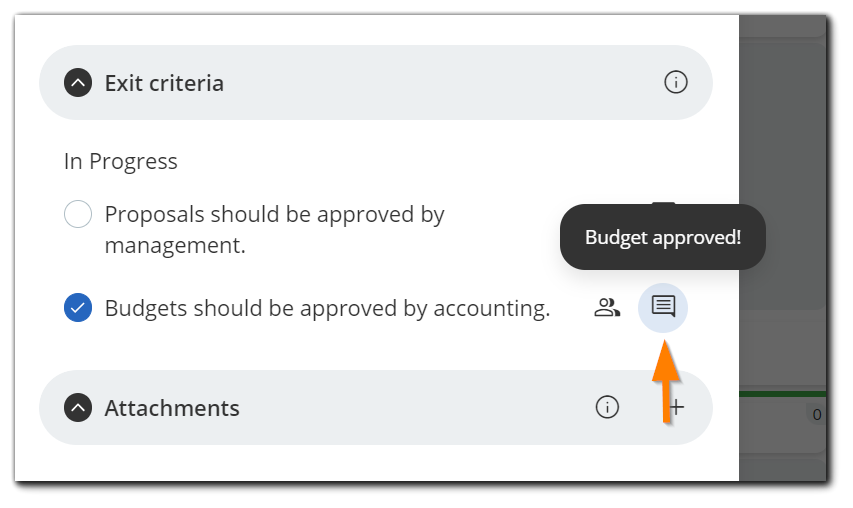Select the In Progress column label
Screen dimensions: 853x508
pos(121,161)
